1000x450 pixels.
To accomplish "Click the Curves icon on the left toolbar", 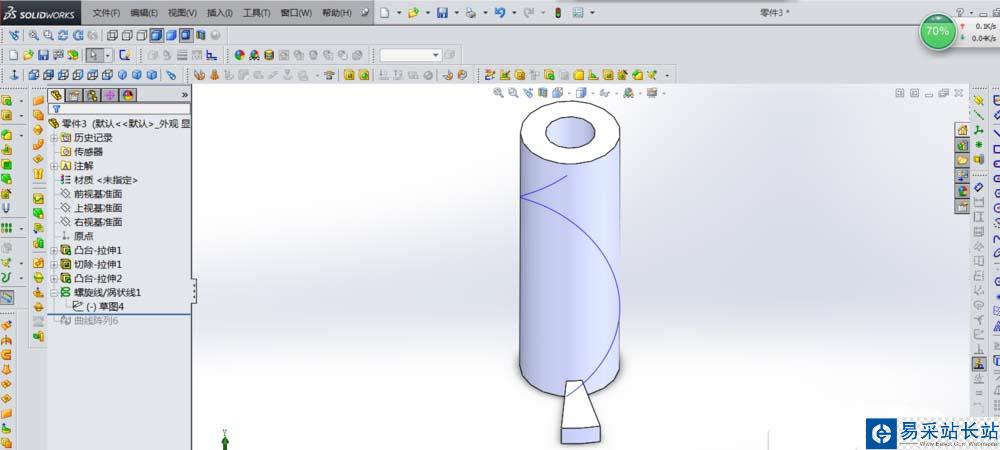I will click(x=7, y=277).
